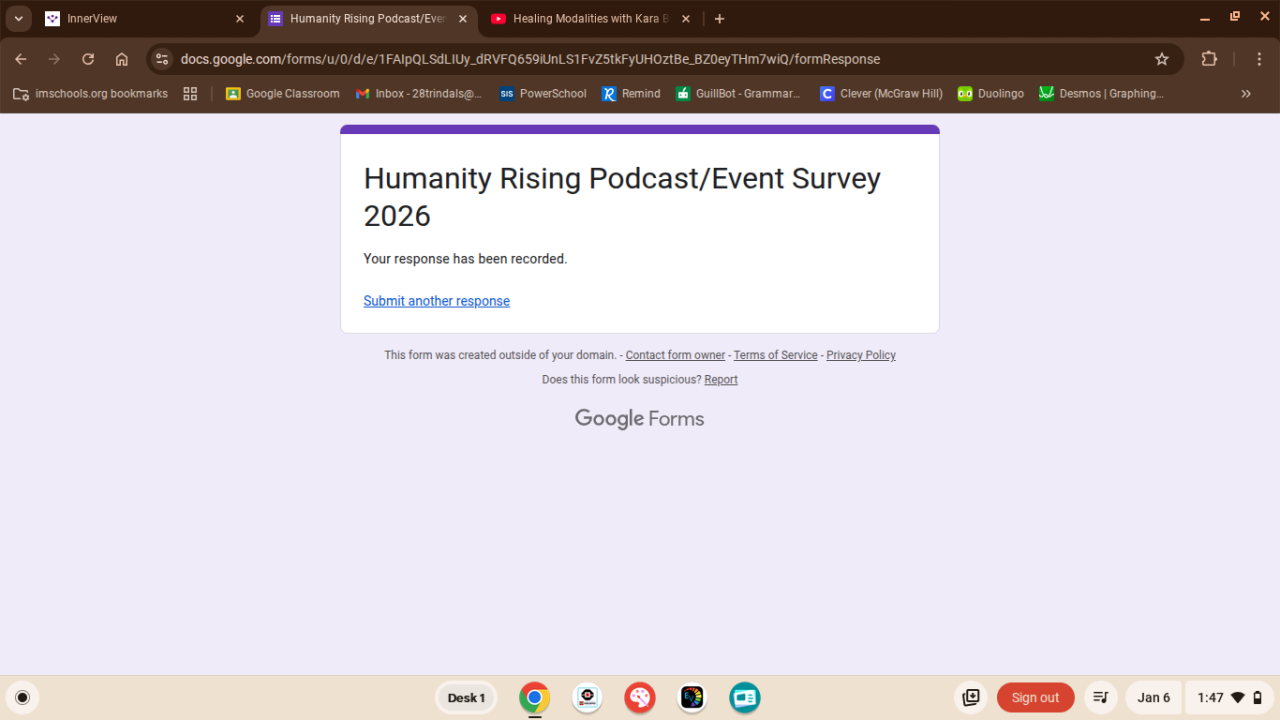
Task: Open the Terms of Service link
Action: pos(776,355)
